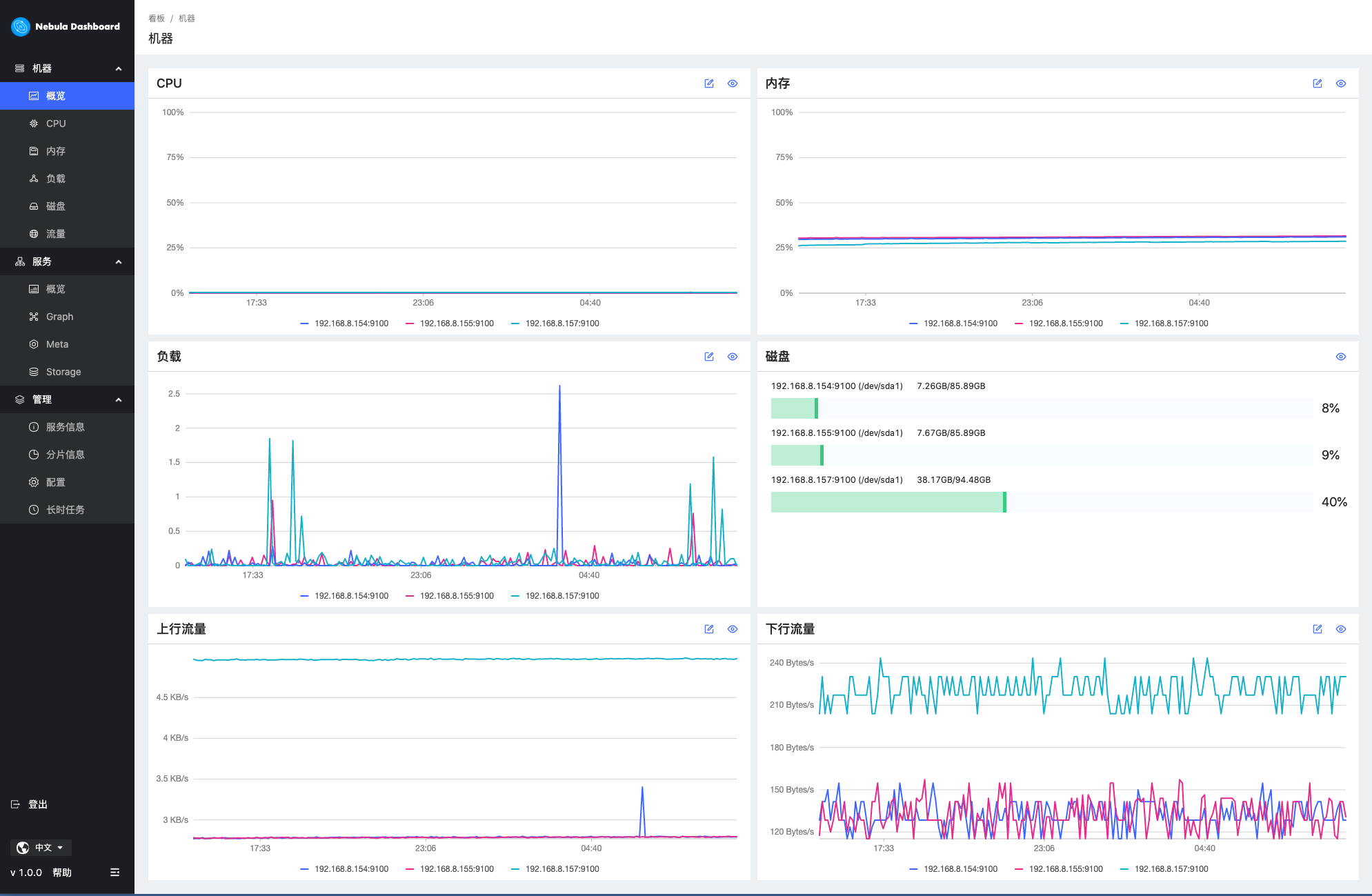Click the language globe icon
The width and height of the screenshot is (1372, 896).
(x=23, y=848)
